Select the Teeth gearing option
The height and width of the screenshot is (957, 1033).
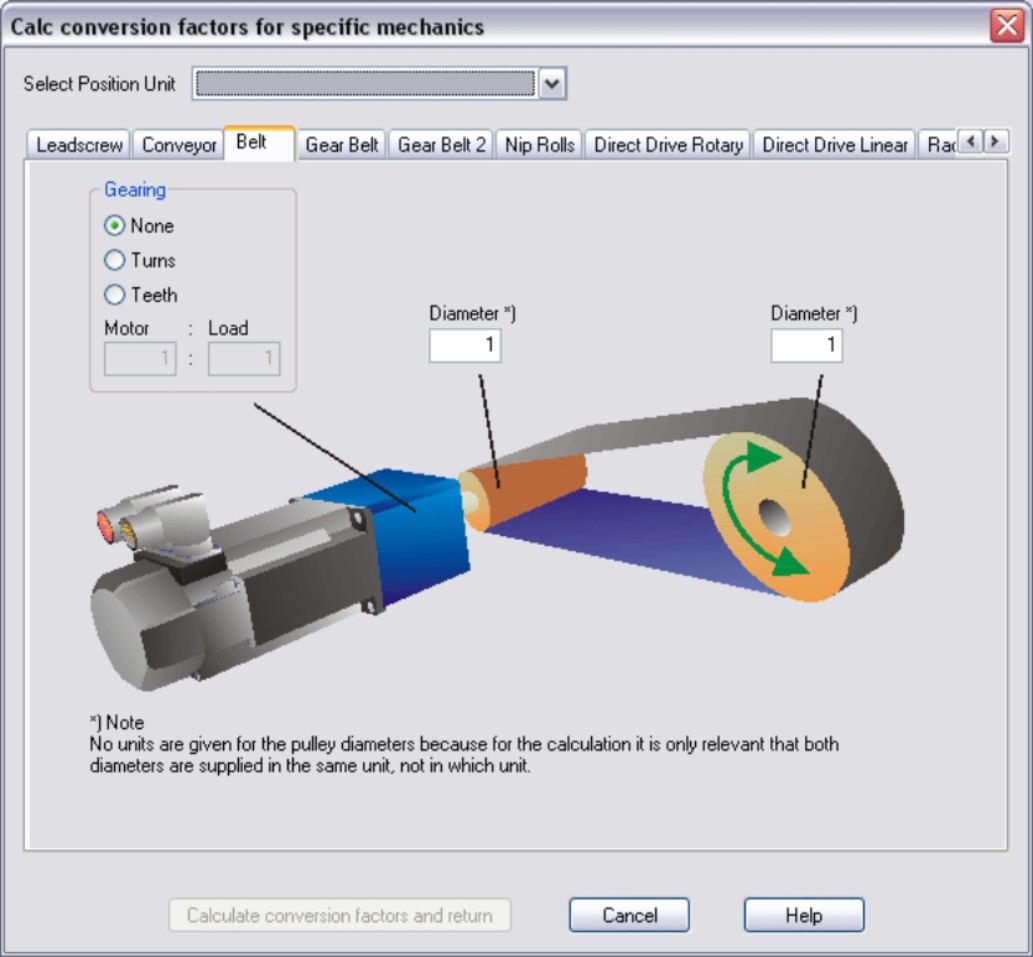tap(115, 295)
